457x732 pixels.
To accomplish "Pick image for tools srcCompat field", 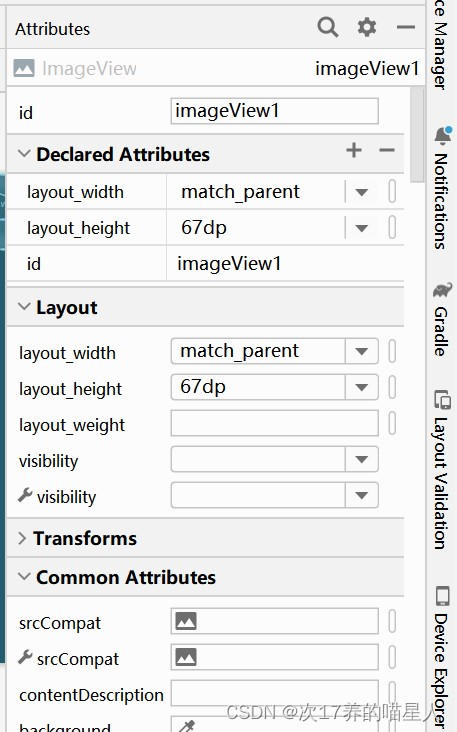I will pos(186,657).
